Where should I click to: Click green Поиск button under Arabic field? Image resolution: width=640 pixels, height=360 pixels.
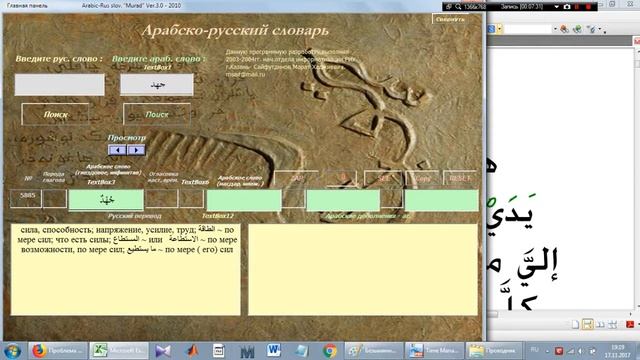157,114
